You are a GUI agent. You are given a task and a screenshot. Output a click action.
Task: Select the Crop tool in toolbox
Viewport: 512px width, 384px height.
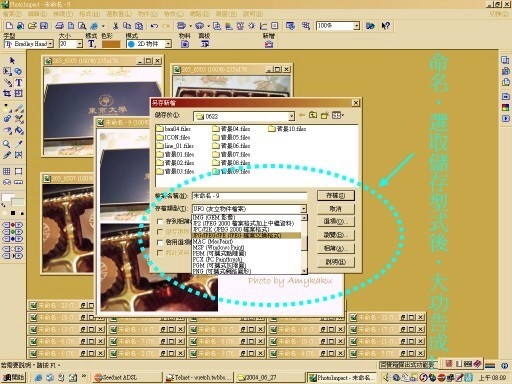(x=7, y=93)
